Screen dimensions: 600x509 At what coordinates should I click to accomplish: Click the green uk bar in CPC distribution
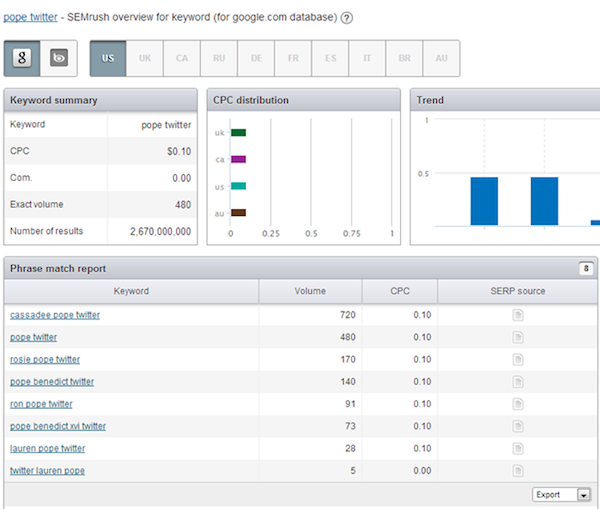pyautogui.click(x=238, y=133)
